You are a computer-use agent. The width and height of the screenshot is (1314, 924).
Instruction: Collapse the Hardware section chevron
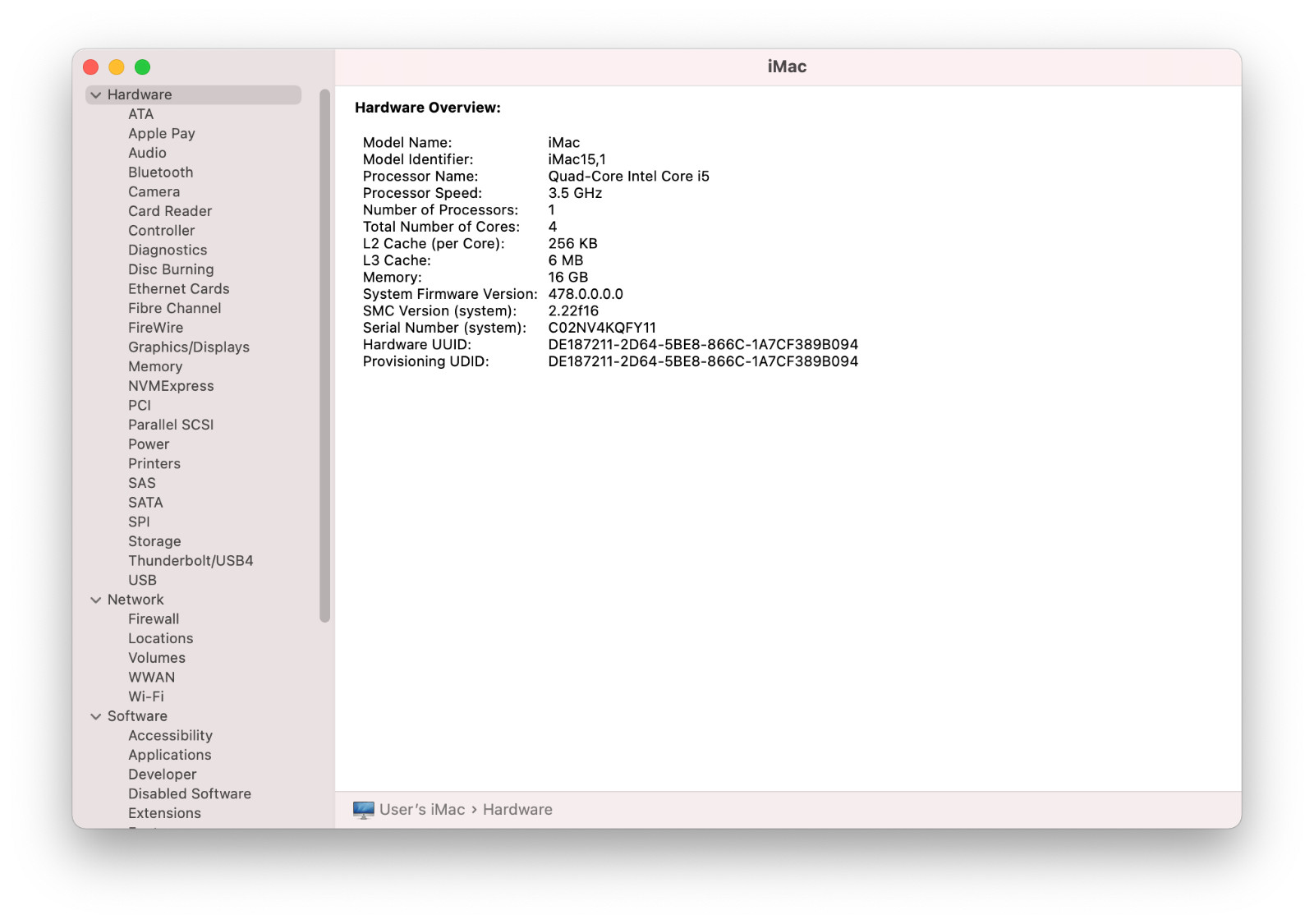point(96,95)
